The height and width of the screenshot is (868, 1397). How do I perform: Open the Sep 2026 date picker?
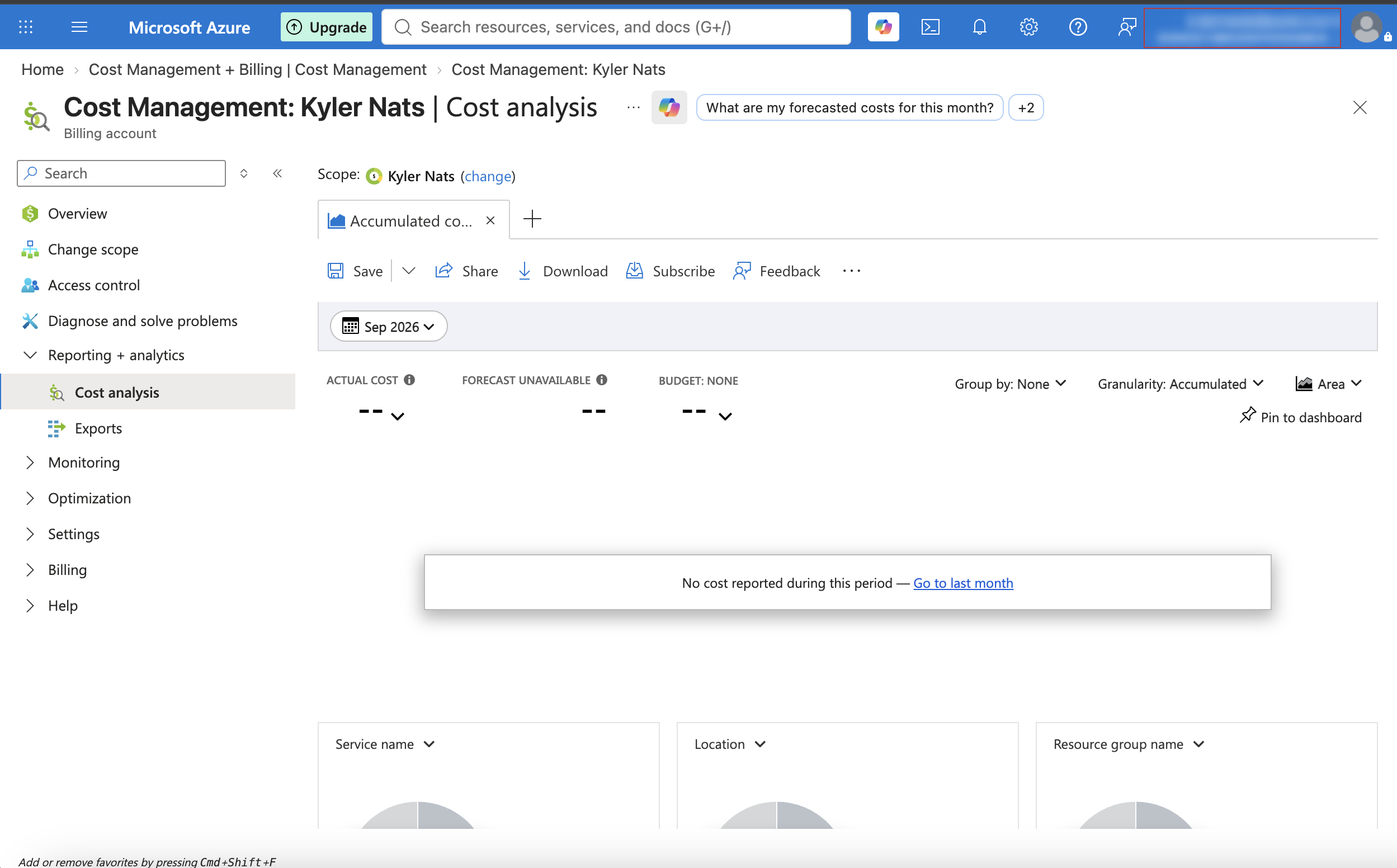pos(389,326)
